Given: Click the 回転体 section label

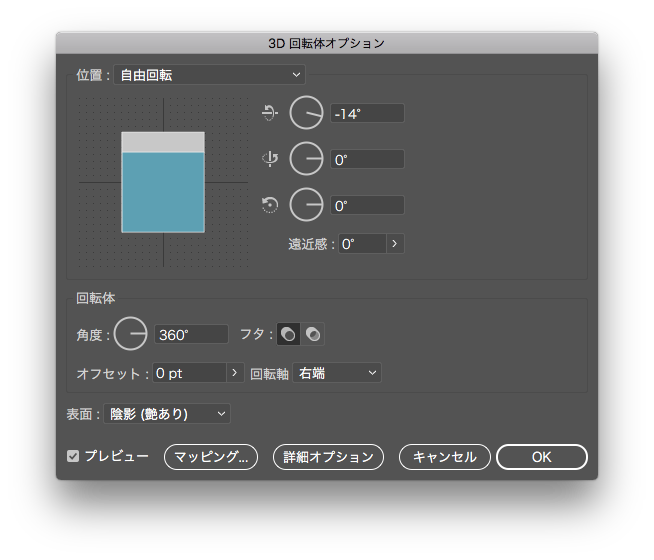Looking at the screenshot, I should point(96,298).
